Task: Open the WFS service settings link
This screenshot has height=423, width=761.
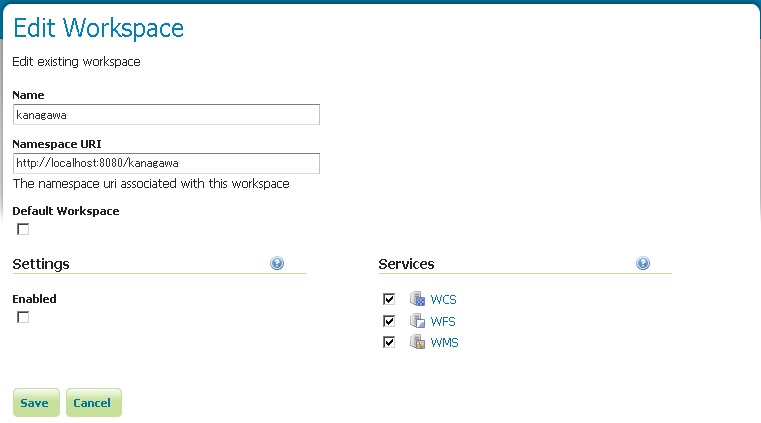Action: coord(443,322)
